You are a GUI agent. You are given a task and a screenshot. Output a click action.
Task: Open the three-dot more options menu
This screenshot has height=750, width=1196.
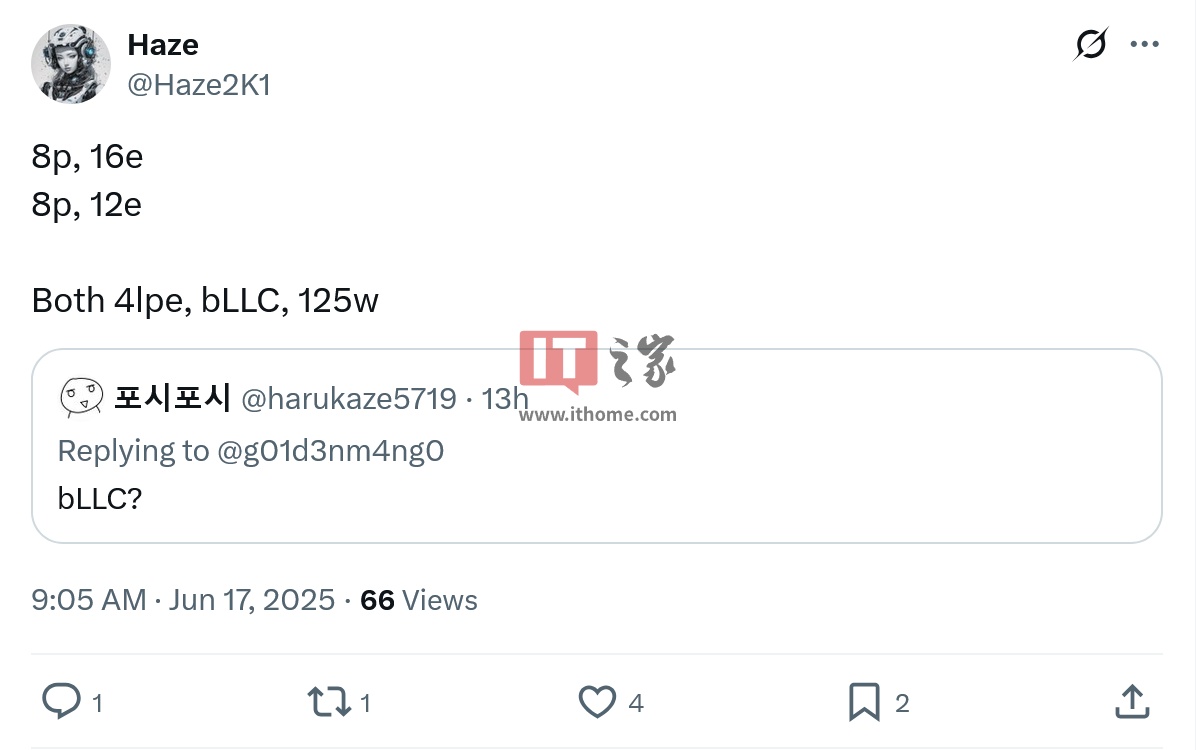click(x=1144, y=44)
